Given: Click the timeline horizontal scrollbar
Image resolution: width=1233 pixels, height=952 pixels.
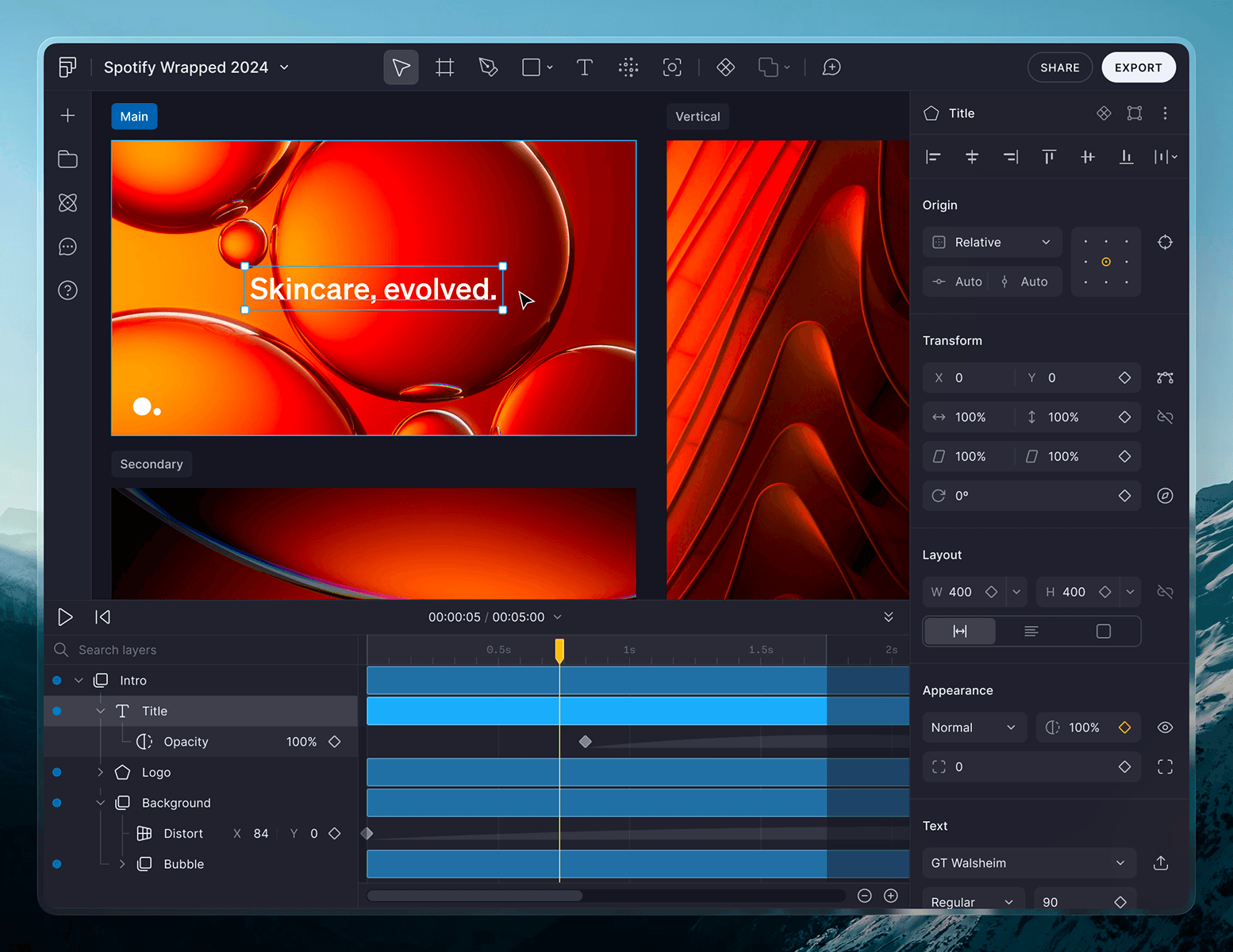Looking at the screenshot, I should click(x=474, y=896).
